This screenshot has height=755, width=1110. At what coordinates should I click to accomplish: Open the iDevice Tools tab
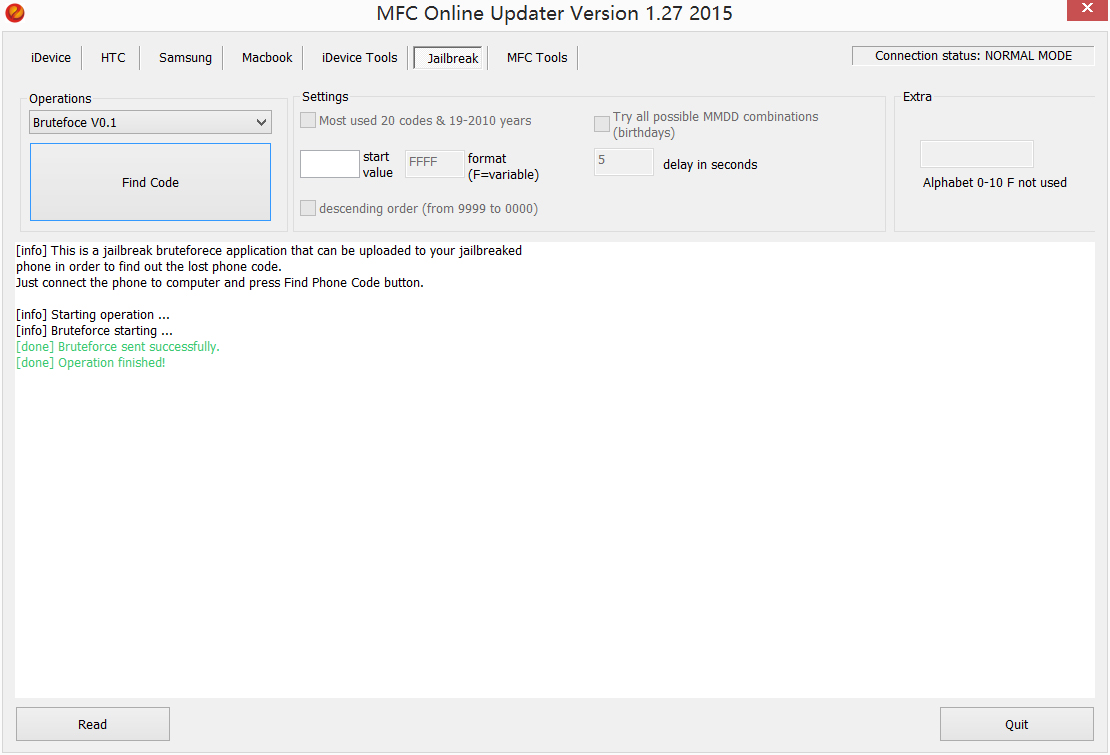(359, 58)
